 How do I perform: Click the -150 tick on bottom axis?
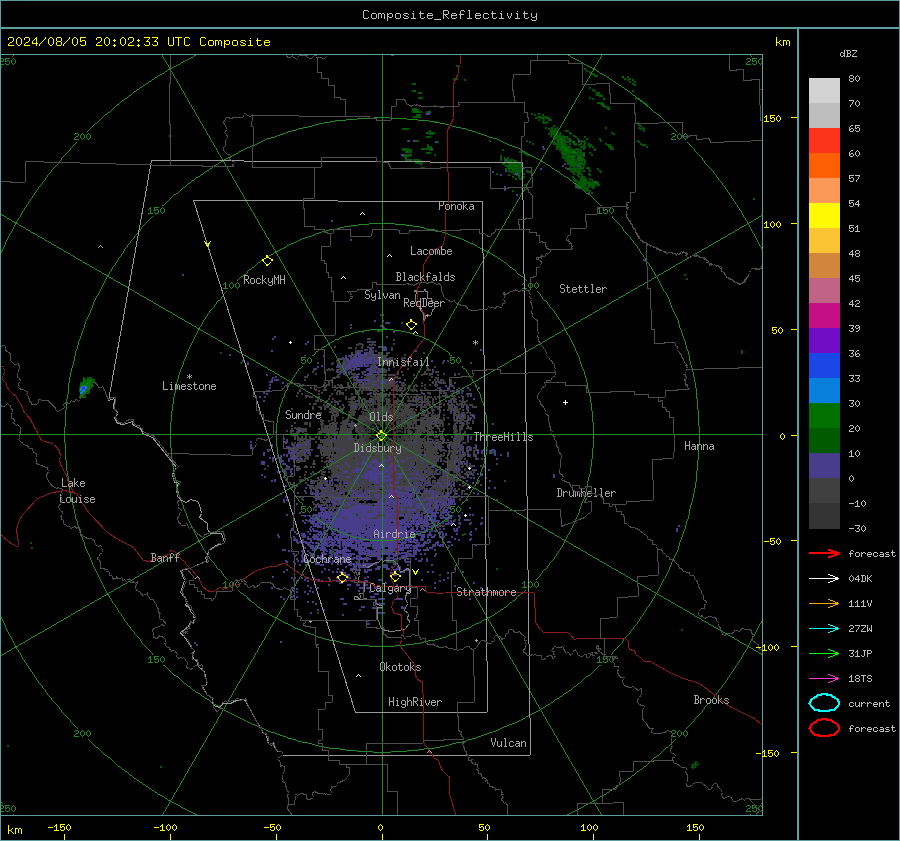tap(59, 827)
